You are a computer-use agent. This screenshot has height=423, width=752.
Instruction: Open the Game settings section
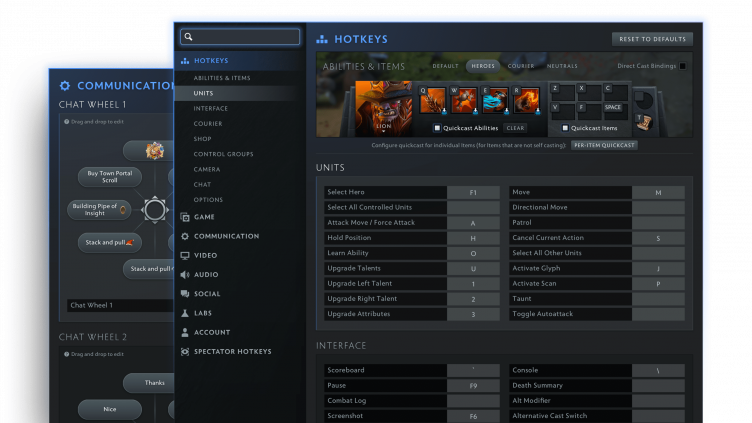point(204,217)
